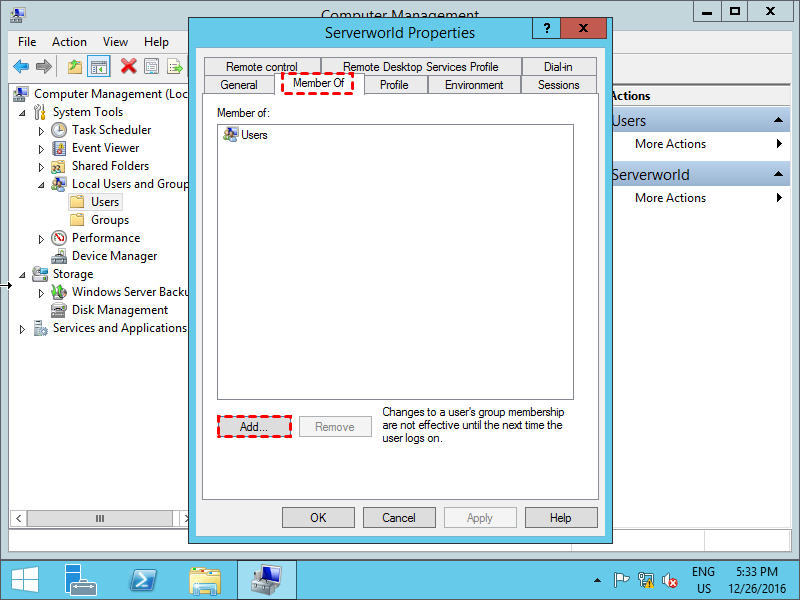The image size is (800, 600).
Task: Click the Forward arrow toolbar icon
Action: (44, 66)
